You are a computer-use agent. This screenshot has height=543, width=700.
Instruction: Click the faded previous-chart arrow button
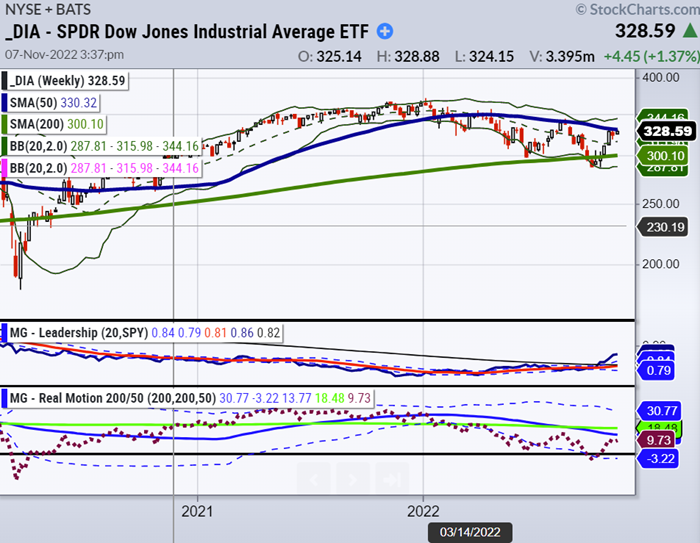[313, 480]
